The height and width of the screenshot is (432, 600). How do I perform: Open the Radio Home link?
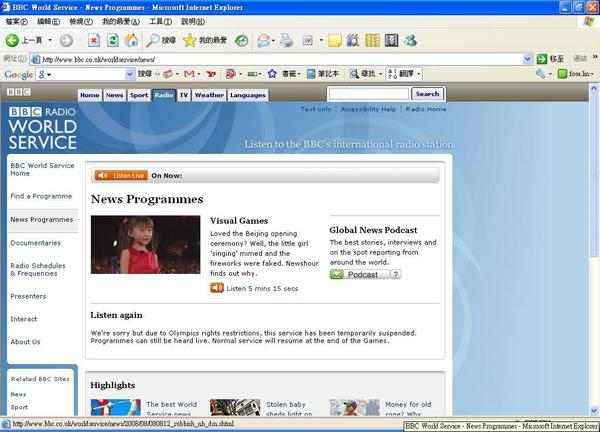click(x=426, y=109)
